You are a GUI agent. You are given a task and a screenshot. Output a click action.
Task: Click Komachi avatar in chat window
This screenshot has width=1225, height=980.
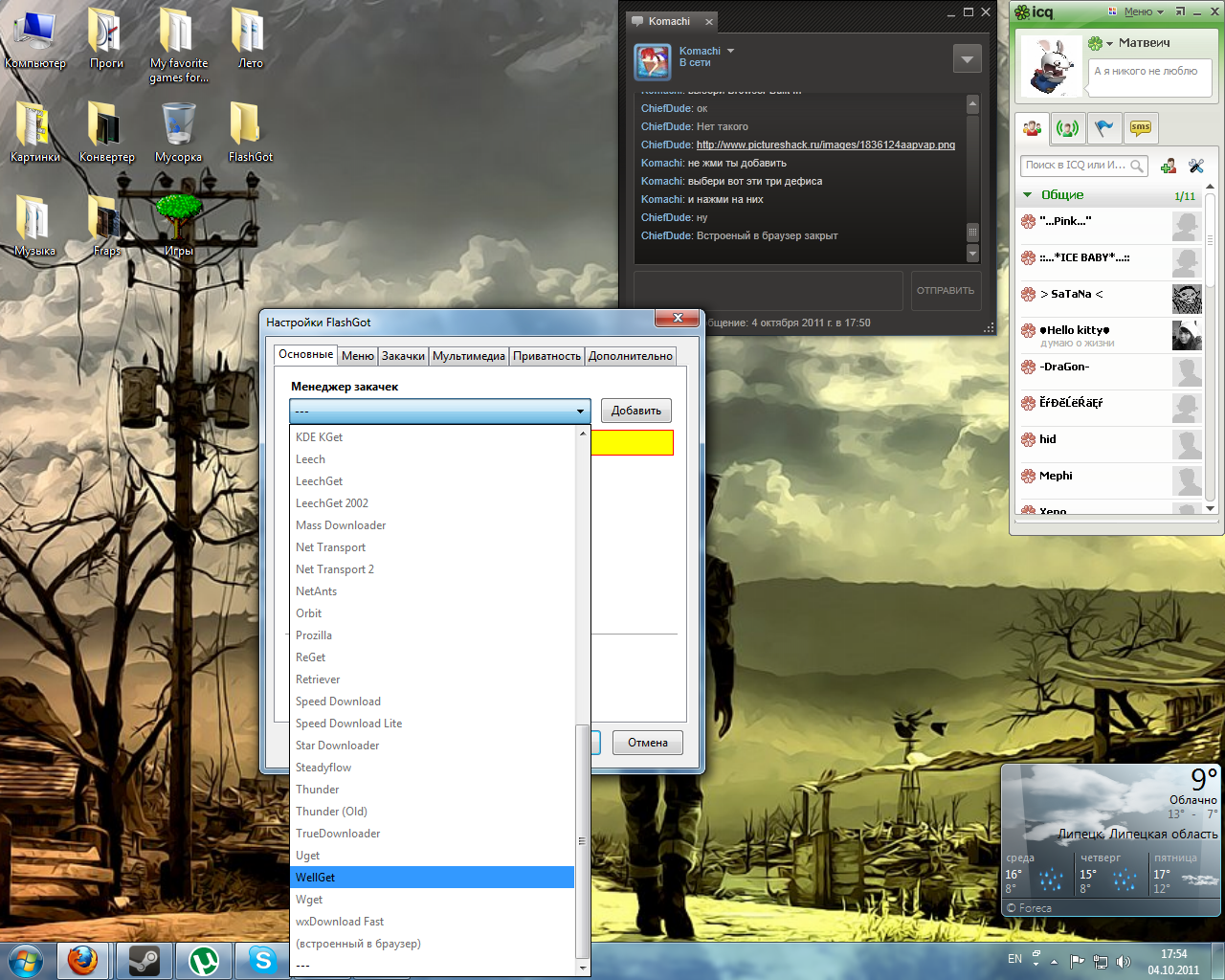(x=653, y=62)
